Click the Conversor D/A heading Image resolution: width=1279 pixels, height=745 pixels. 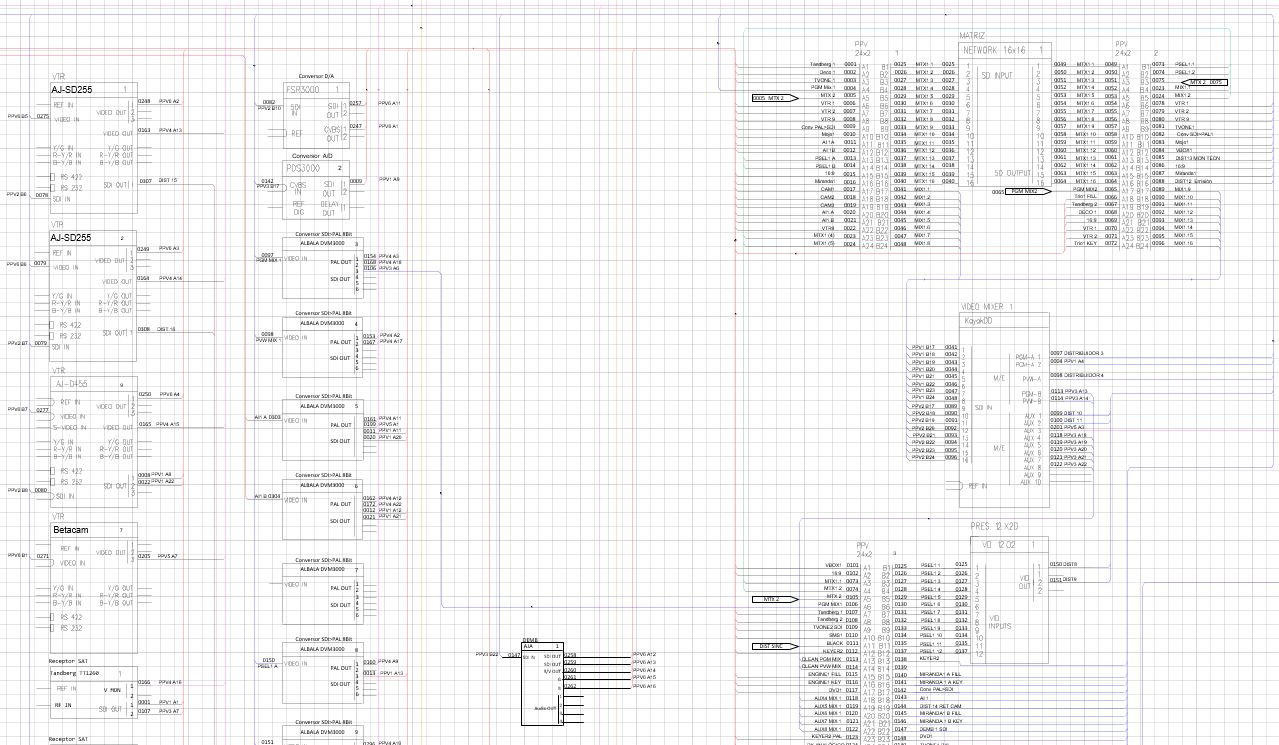(314, 76)
